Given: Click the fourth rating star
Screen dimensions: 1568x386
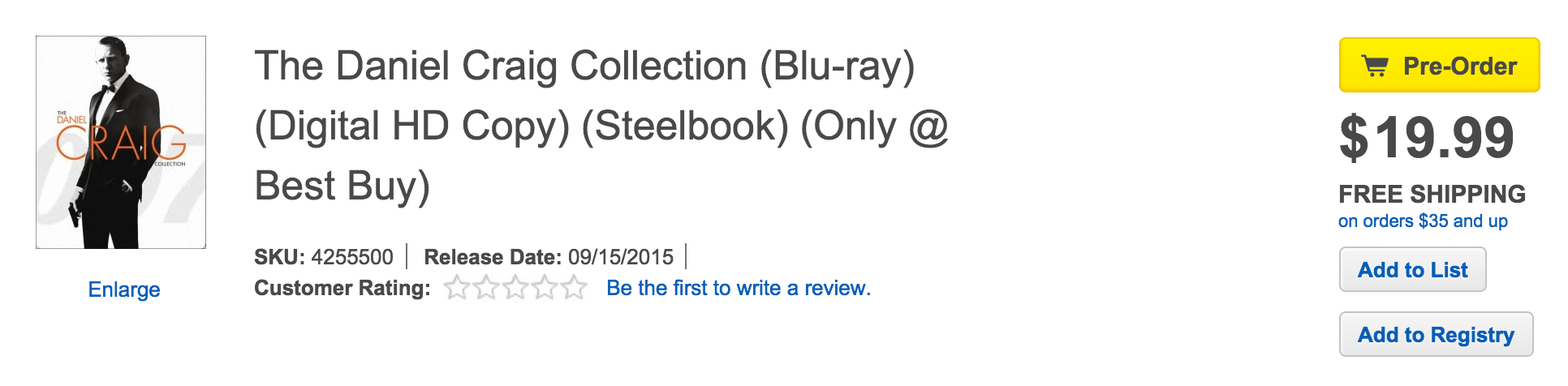Looking at the screenshot, I should coord(545,288).
